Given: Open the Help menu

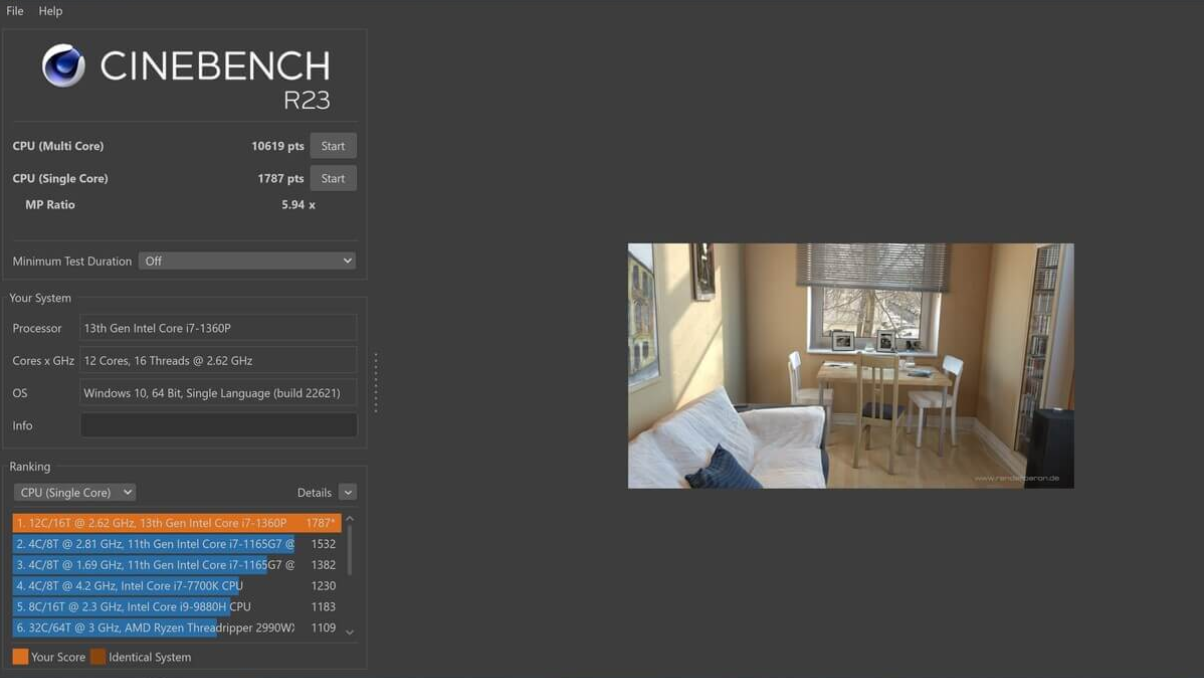Looking at the screenshot, I should (50, 11).
